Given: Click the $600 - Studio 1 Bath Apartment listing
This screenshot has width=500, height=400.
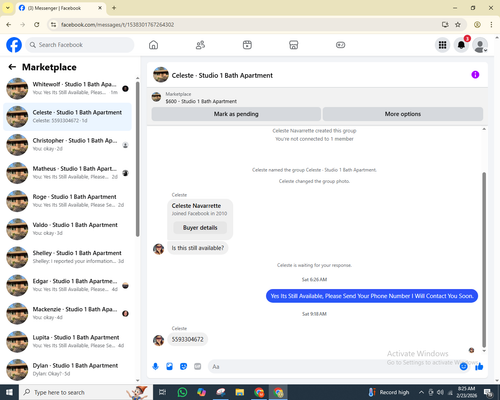Looking at the screenshot, I should [x=201, y=101].
